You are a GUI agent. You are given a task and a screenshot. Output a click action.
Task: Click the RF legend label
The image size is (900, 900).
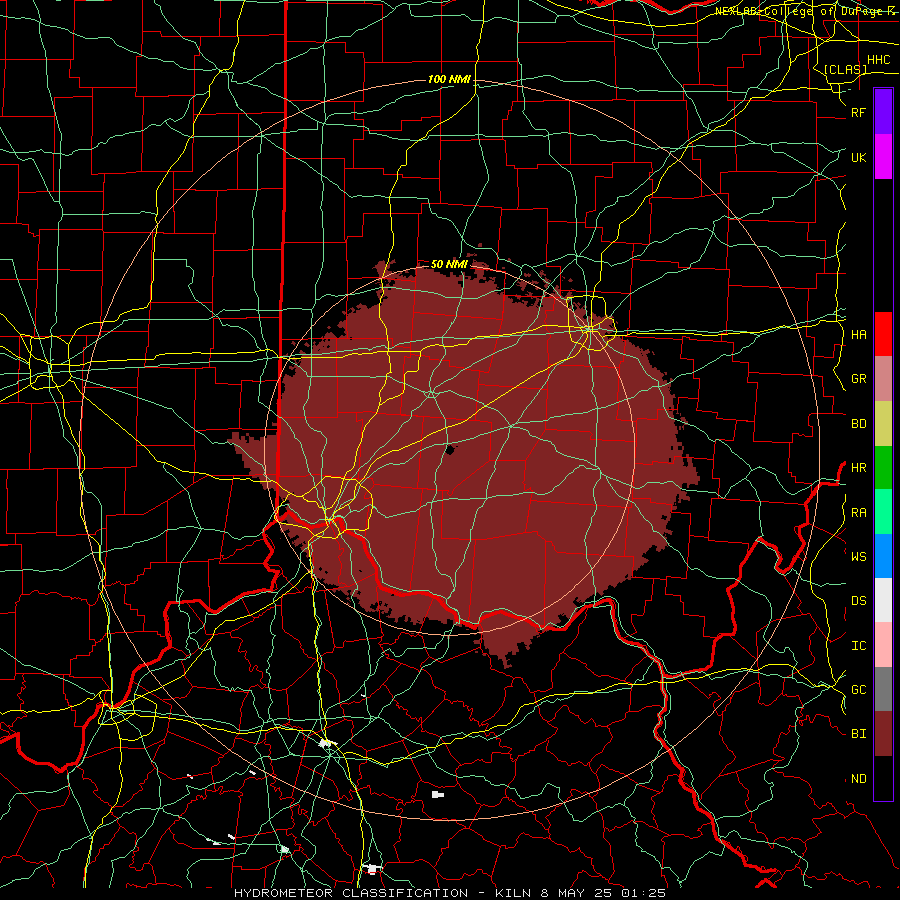point(859,113)
